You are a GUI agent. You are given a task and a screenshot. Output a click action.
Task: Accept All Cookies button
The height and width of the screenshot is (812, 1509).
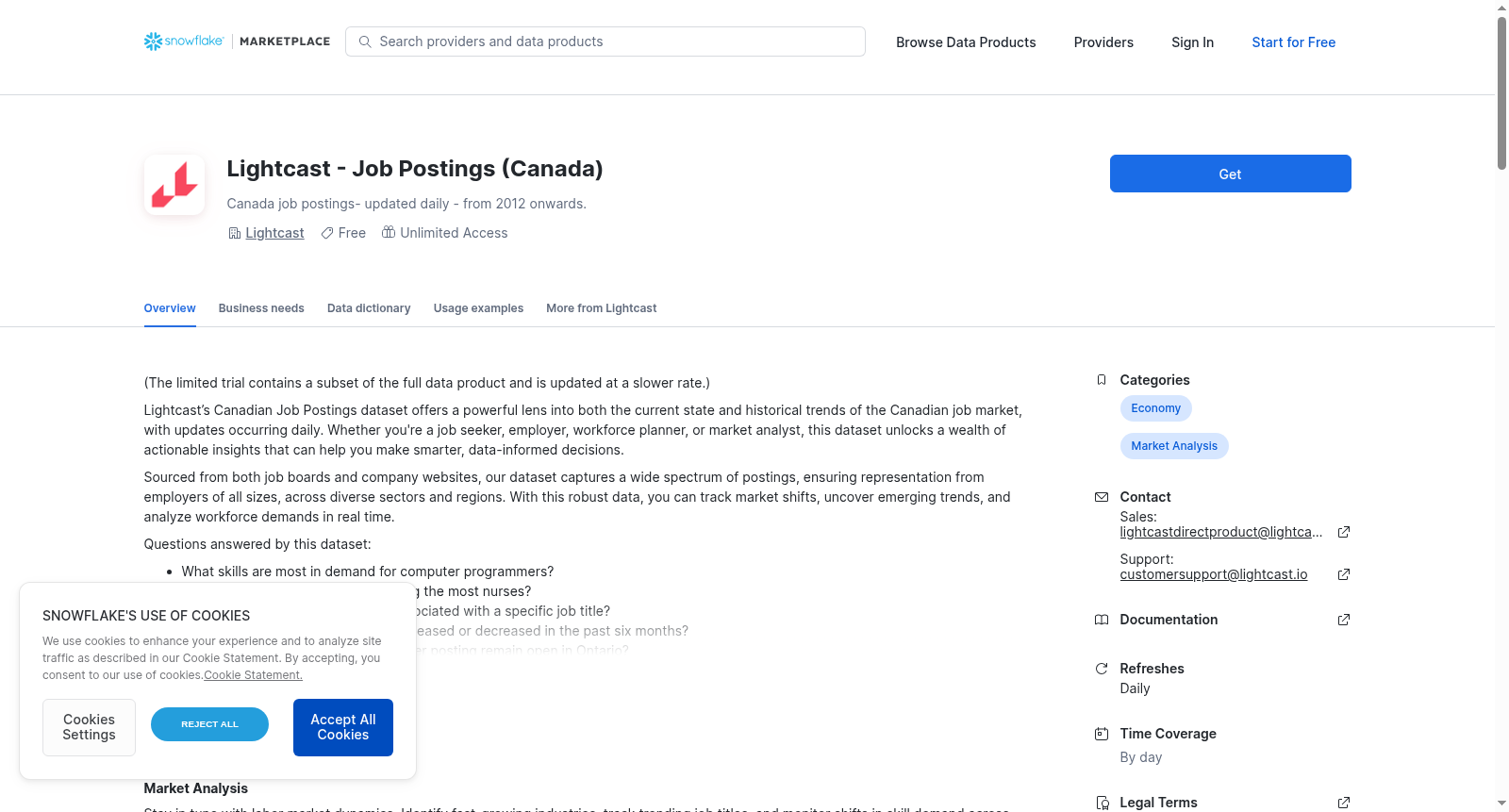(343, 727)
